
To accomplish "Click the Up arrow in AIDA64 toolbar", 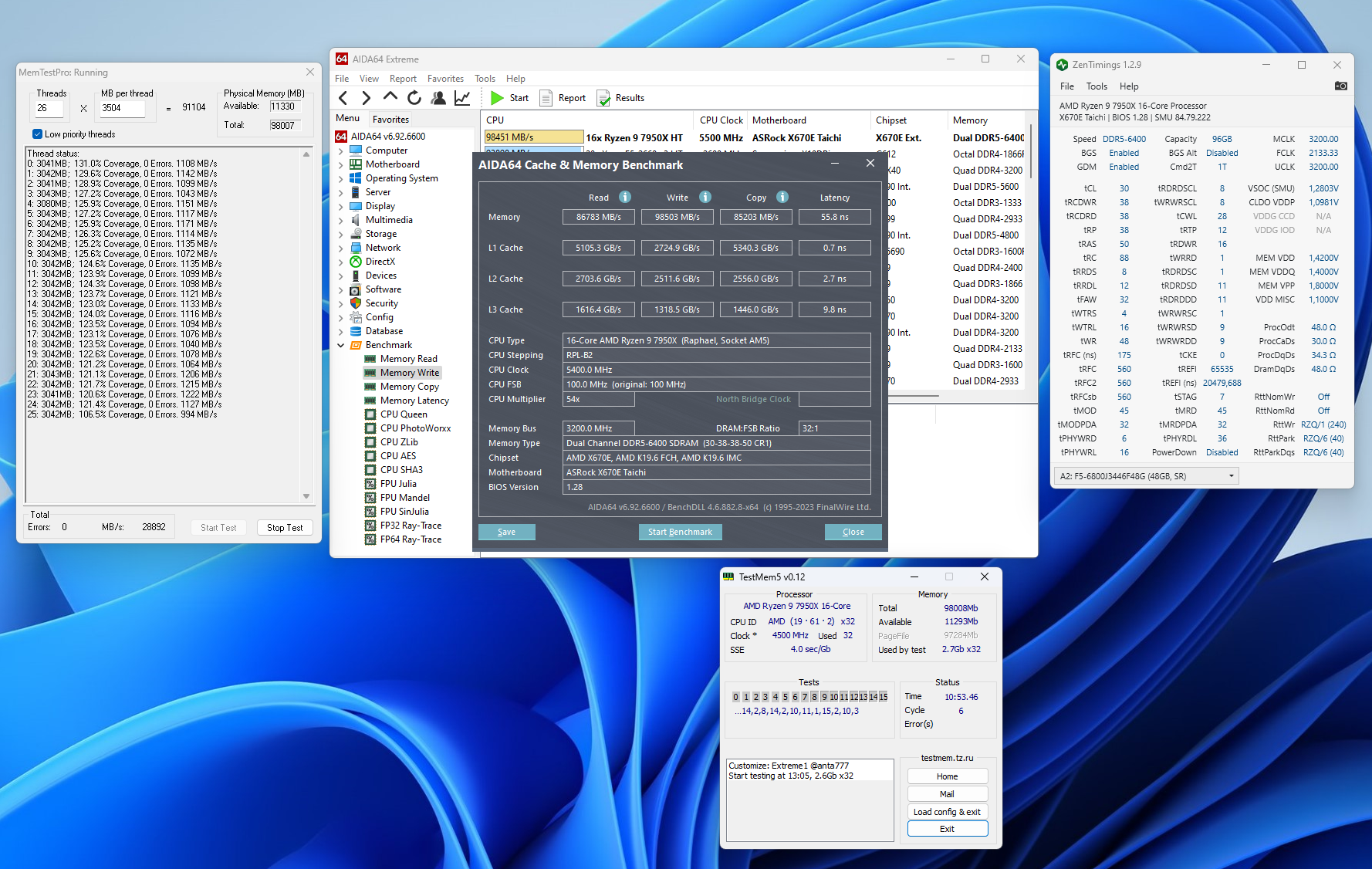I will [x=390, y=97].
